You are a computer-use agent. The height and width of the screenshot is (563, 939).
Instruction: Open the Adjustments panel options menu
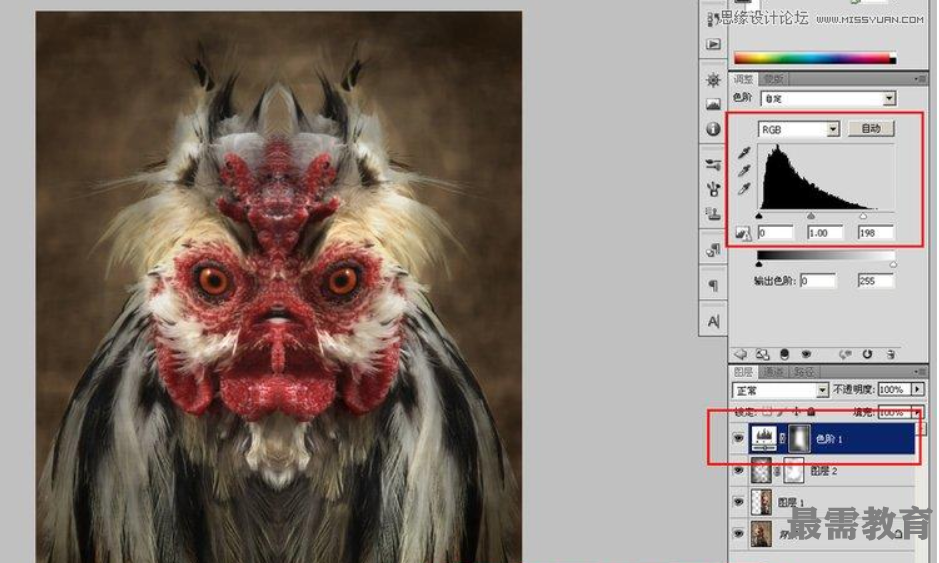click(920, 79)
